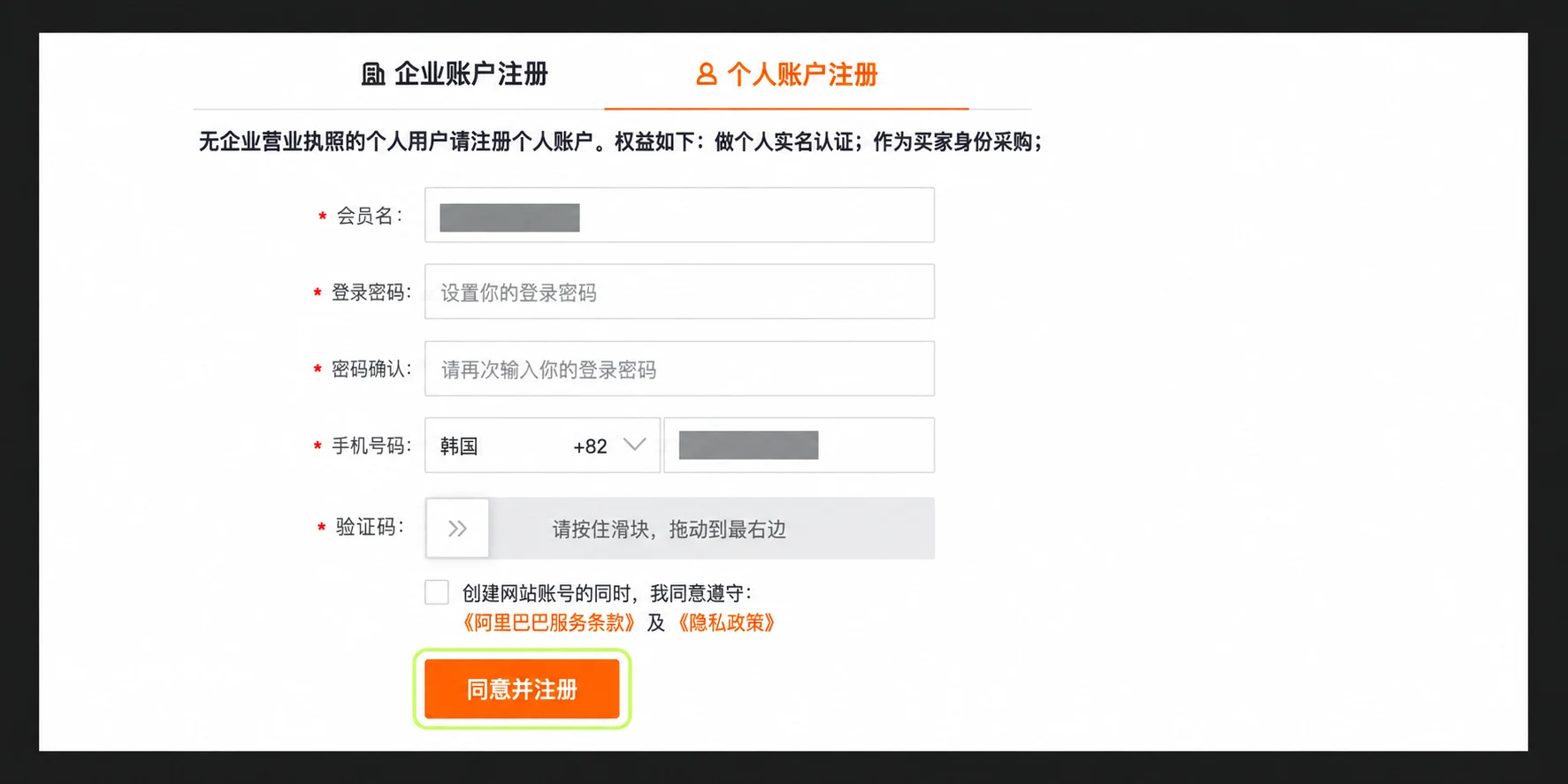1568x784 pixels.
Task: Focus the 登录密码 password field
Action: click(x=679, y=292)
